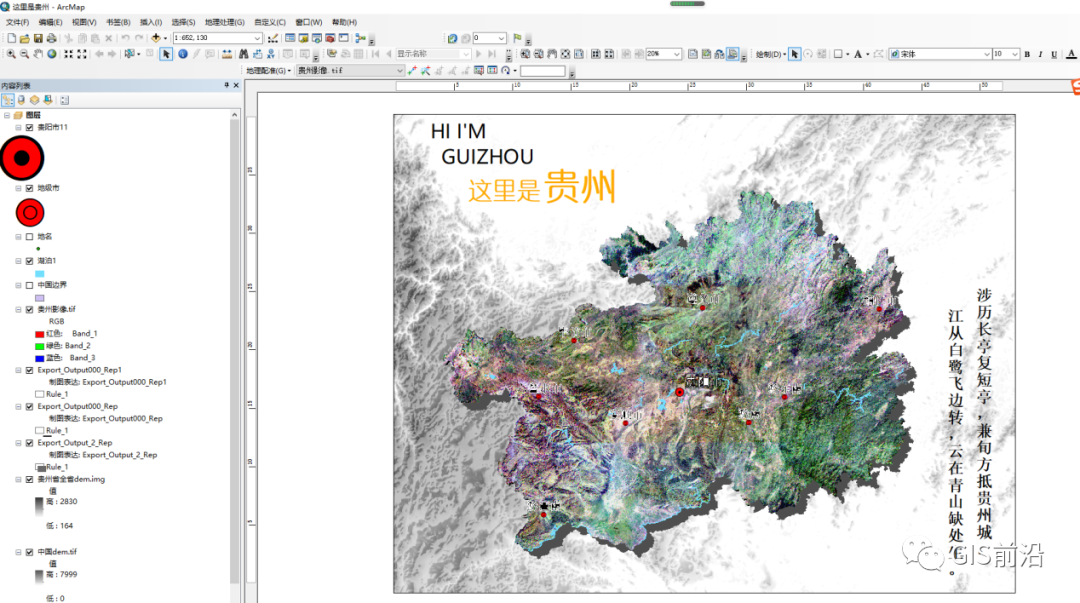1080x603 pixels.
Task: Toggle Italic text formatting
Action: [x=1040, y=54]
